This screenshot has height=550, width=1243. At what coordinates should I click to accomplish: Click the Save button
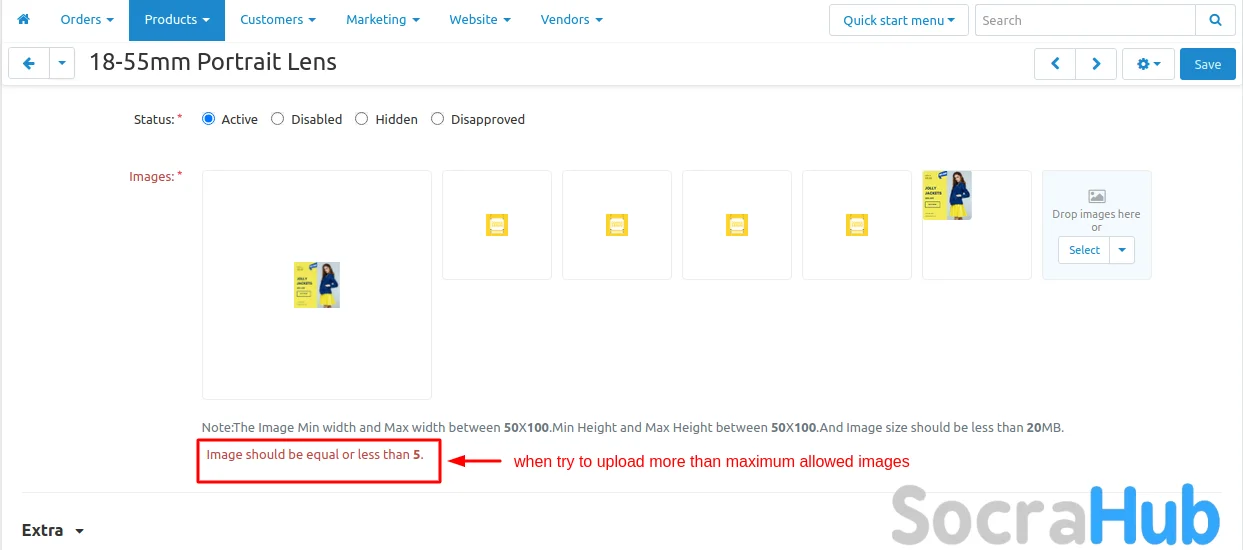(x=1207, y=64)
